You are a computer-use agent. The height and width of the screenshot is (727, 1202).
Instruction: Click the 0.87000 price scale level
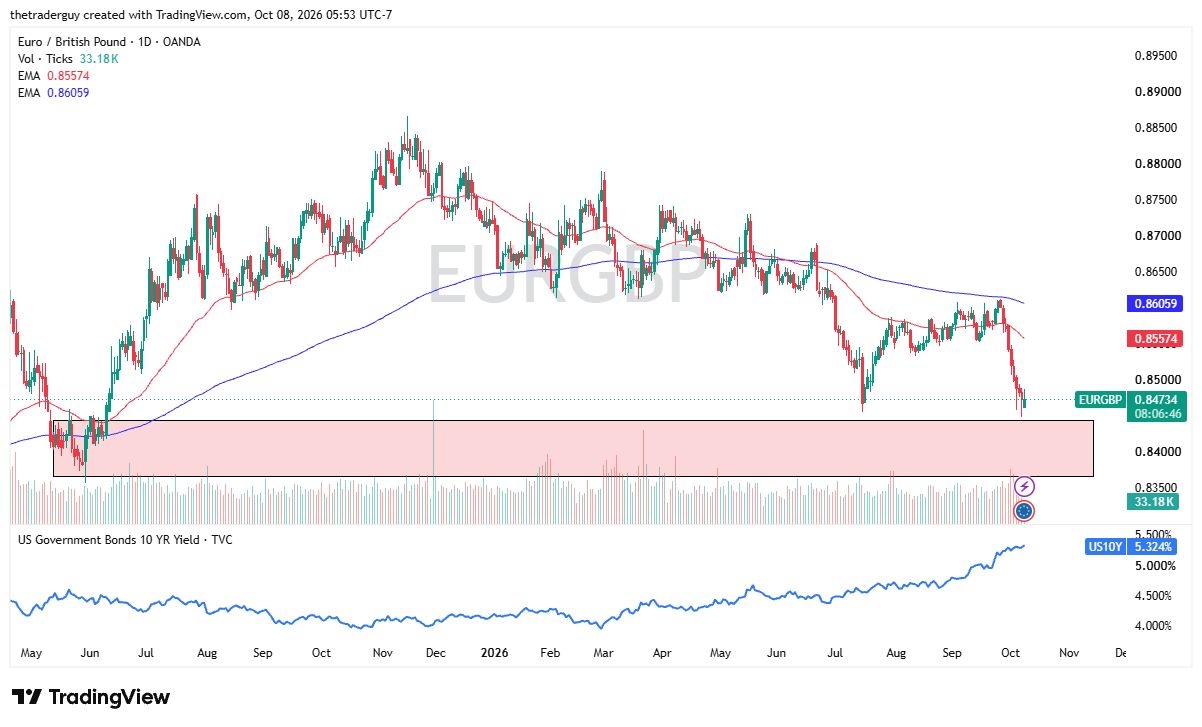[x=1157, y=236]
